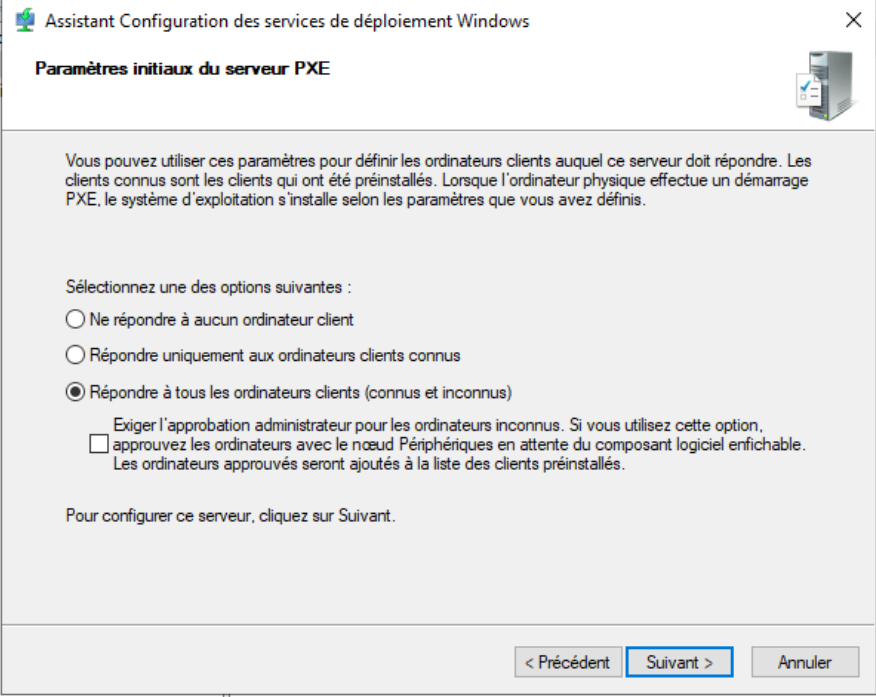
Task: Select 'Ne répondre à aucun ordinateur client'
Action: click(75, 320)
